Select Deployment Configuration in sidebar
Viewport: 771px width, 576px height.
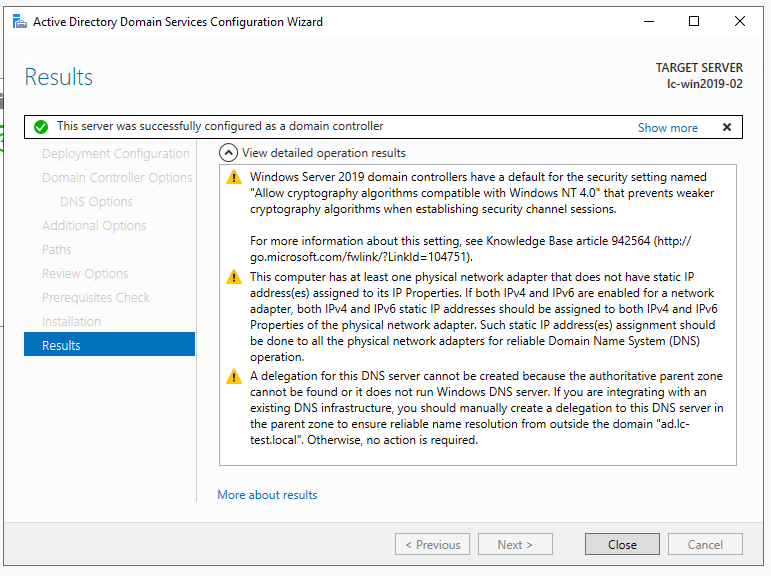(x=115, y=154)
